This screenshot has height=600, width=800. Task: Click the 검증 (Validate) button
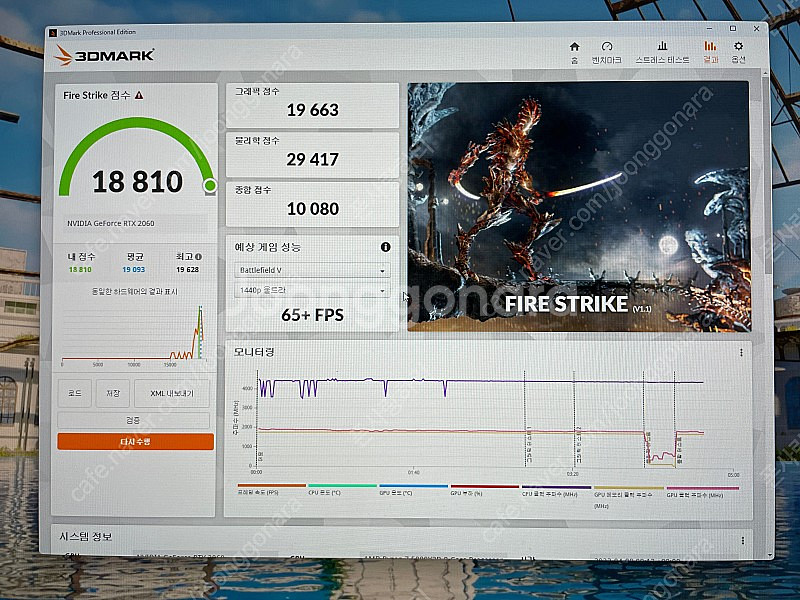(x=133, y=420)
